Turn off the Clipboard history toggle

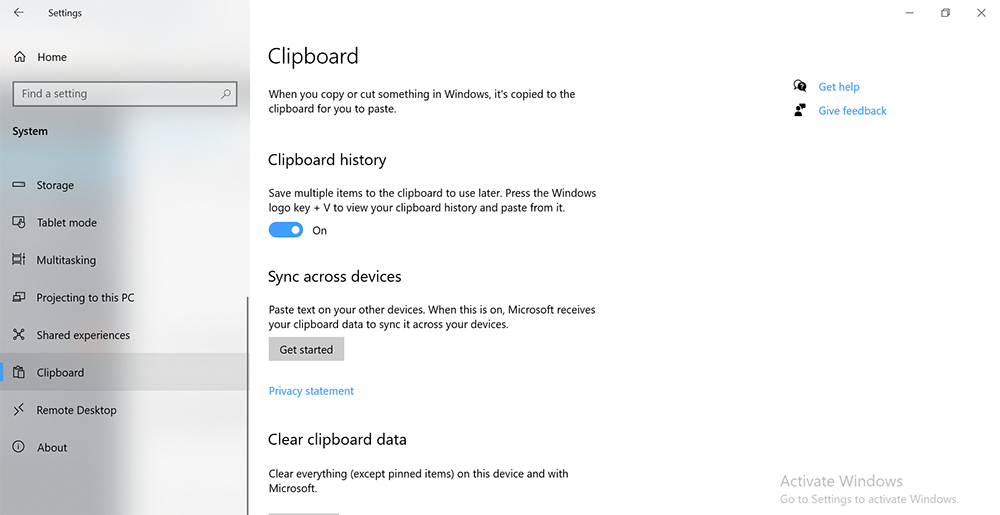pyautogui.click(x=286, y=230)
